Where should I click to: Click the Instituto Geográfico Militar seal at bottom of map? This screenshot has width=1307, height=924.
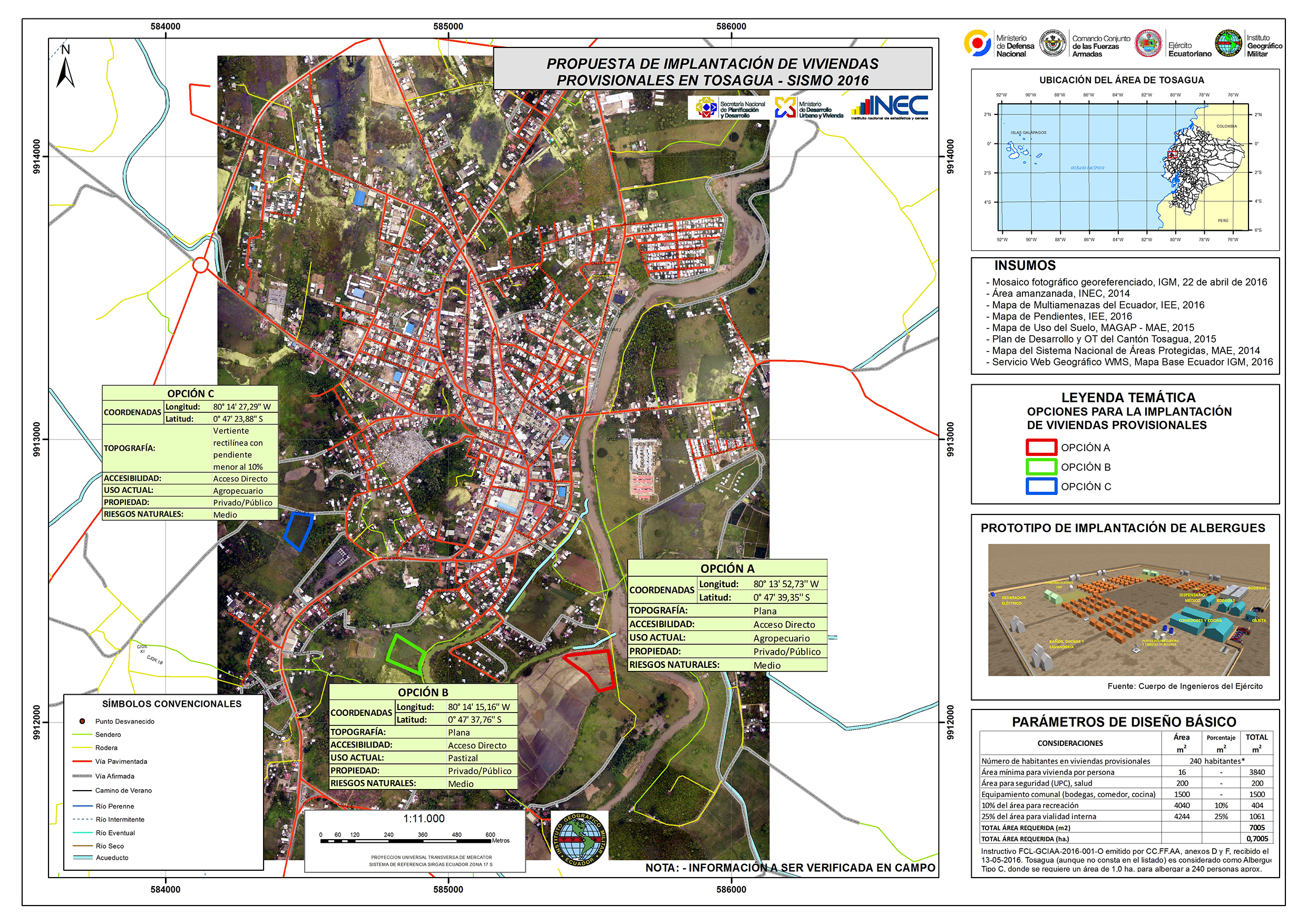tap(580, 839)
